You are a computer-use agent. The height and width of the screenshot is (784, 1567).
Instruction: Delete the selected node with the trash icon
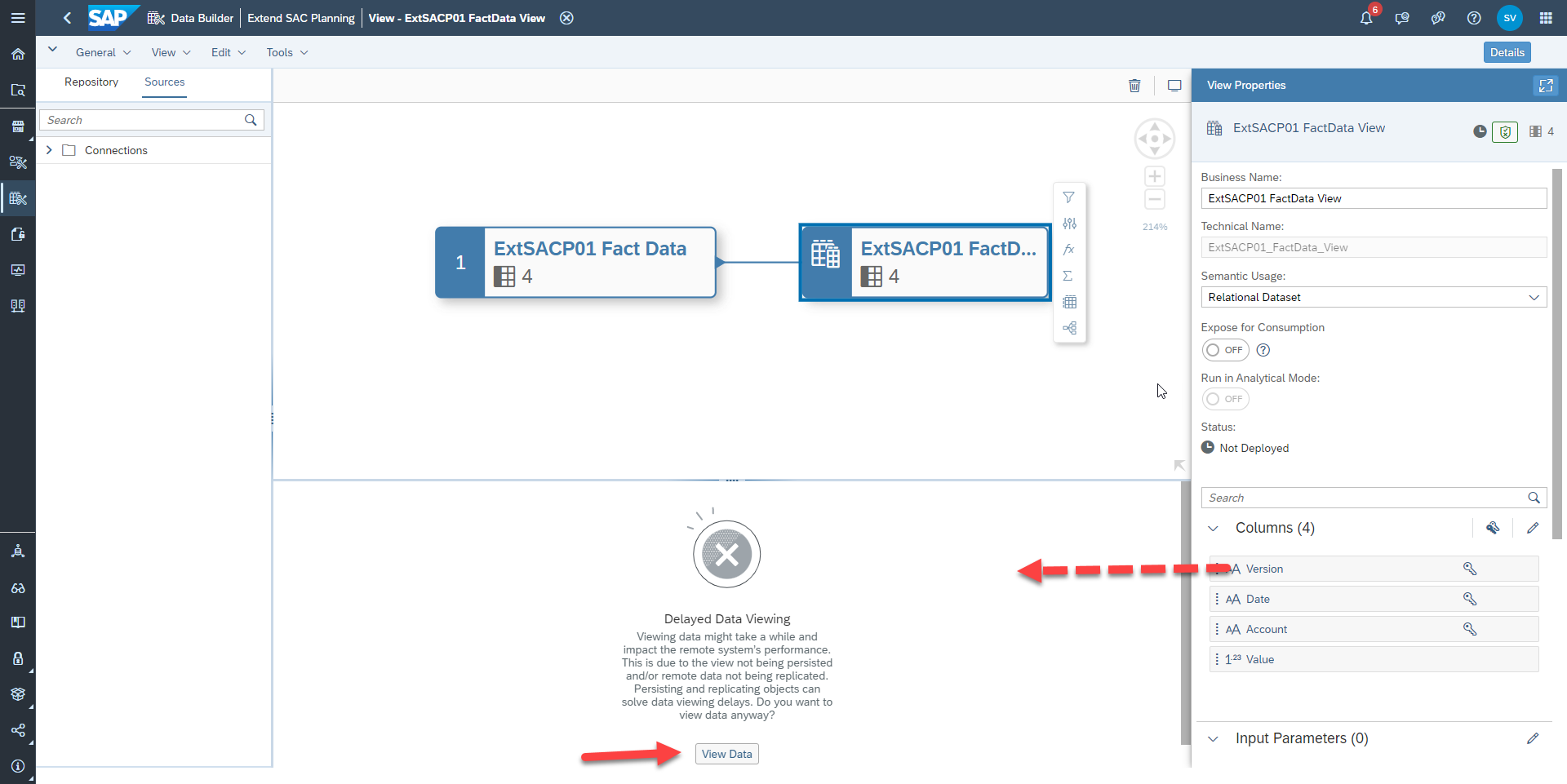[x=1135, y=86]
